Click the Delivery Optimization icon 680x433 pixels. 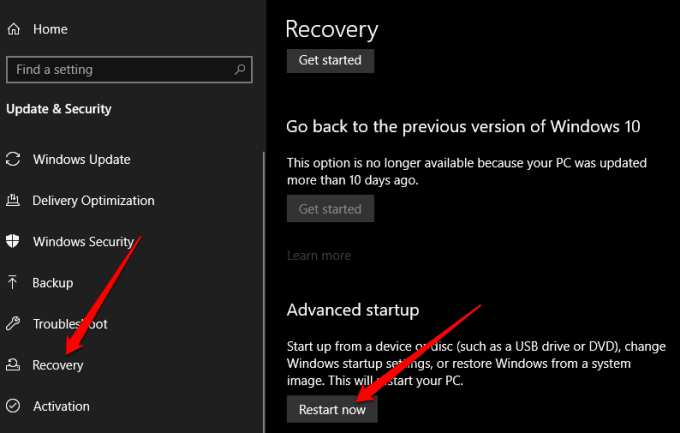pyautogui.click(x=13, y=201)
